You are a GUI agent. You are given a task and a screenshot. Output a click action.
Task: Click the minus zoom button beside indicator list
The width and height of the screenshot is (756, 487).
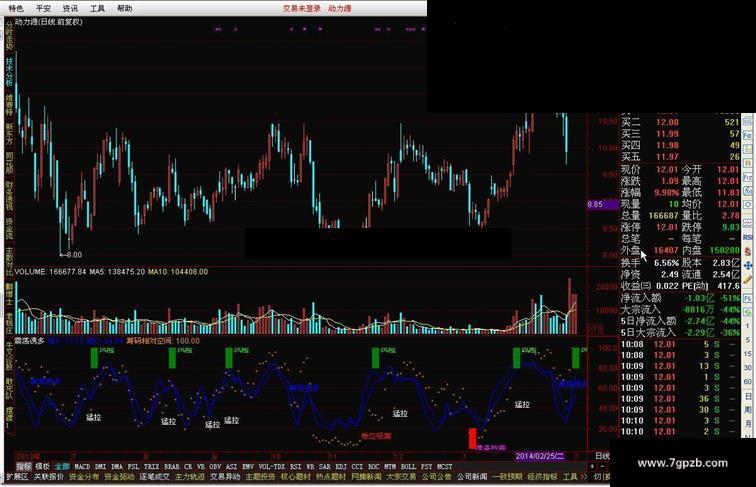tap(602, 466)
